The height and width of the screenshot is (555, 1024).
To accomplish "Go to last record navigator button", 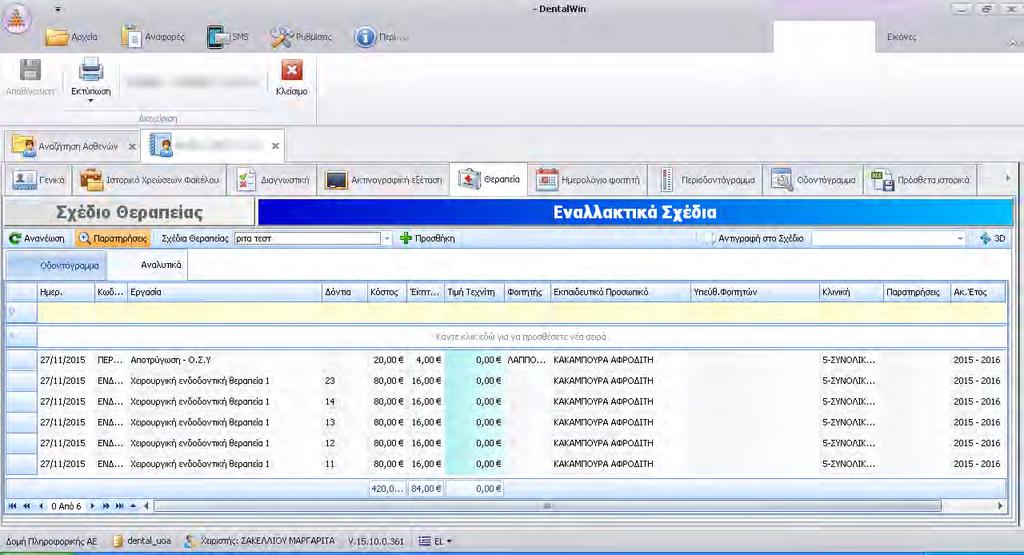I will pyautogui.click(x=120, y=506).
